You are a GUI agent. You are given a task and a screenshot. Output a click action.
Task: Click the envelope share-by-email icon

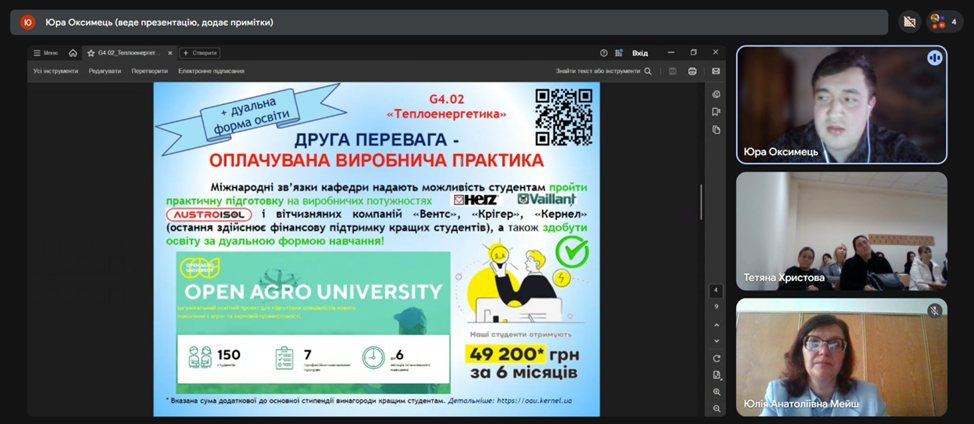[716, 71]
